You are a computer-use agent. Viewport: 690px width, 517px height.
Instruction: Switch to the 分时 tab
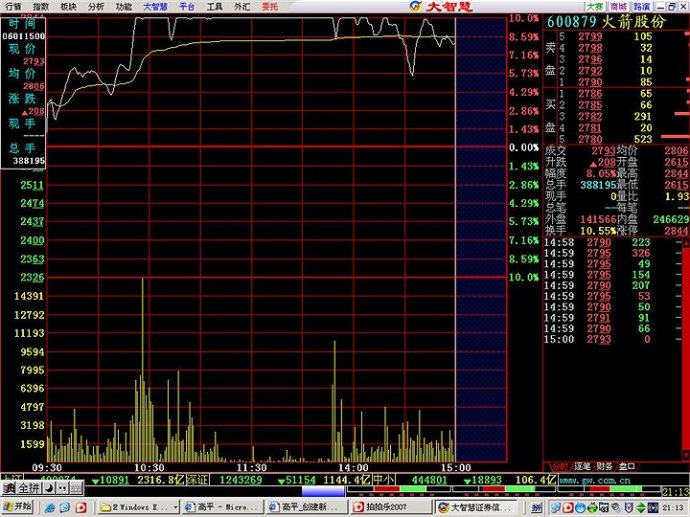tap(558, 466)
